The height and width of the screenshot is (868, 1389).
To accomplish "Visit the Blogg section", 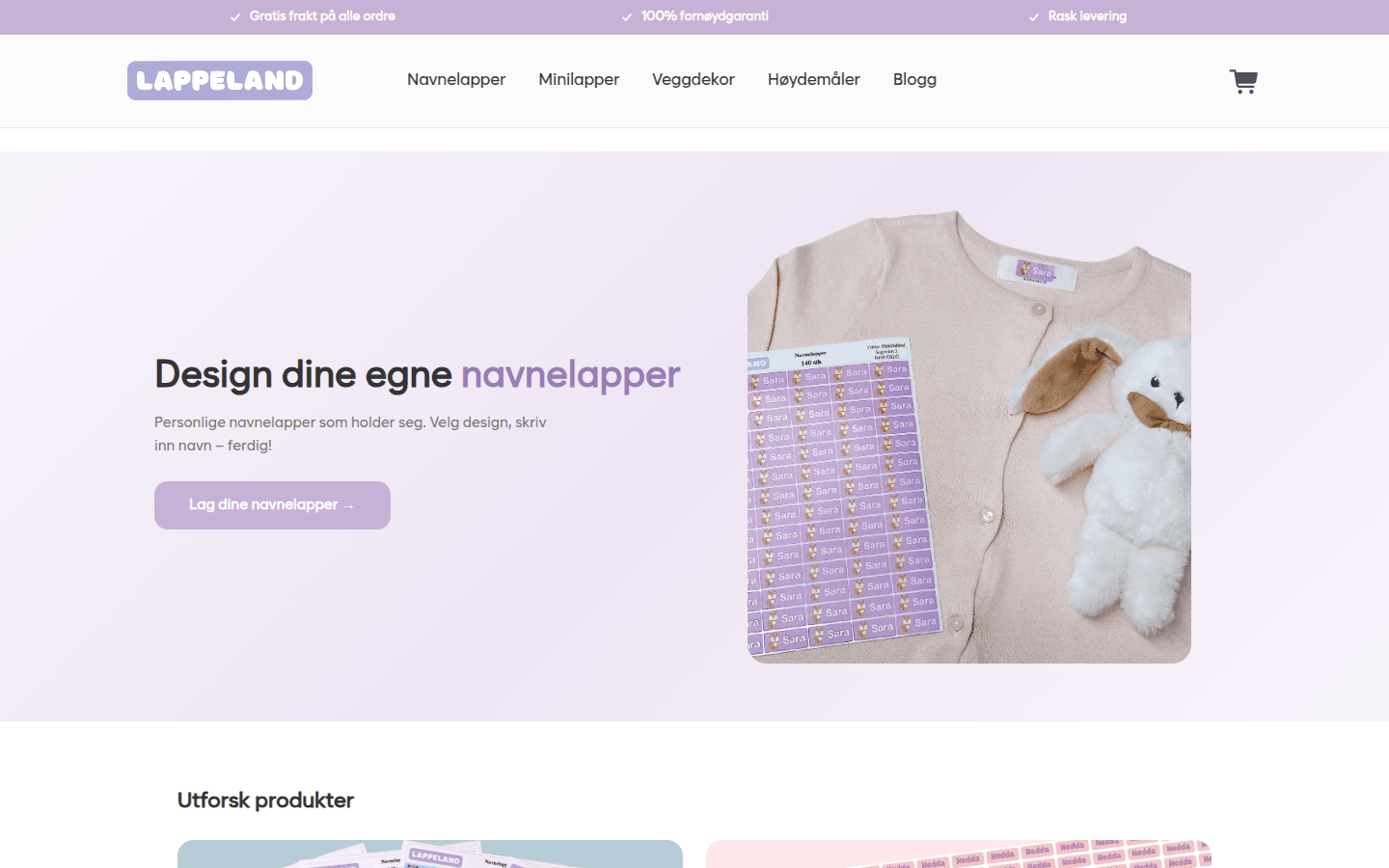I will pyautogui.click(x=914, y=80).
